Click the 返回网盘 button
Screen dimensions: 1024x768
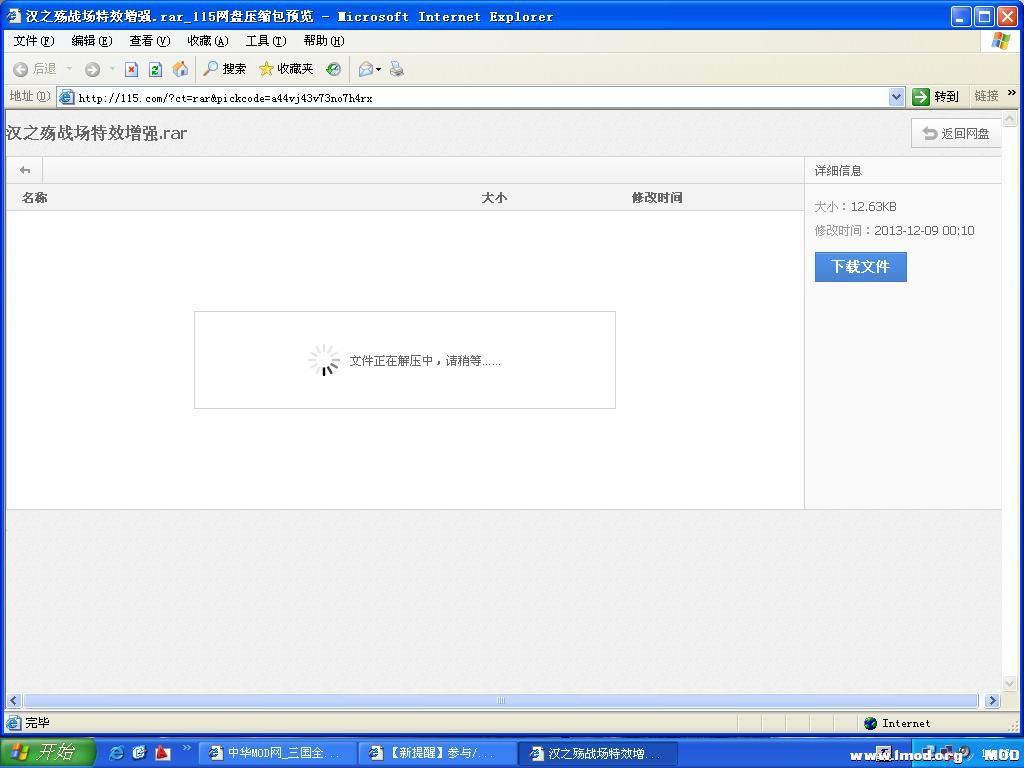point(956,132)
